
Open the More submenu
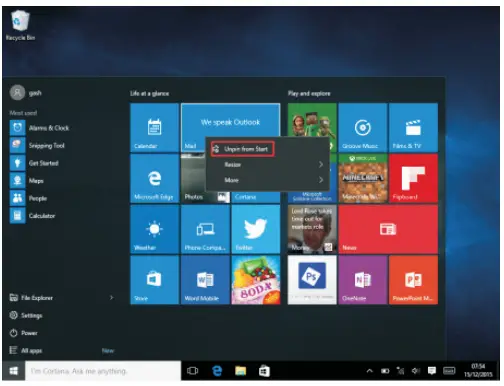click(268, 180)
